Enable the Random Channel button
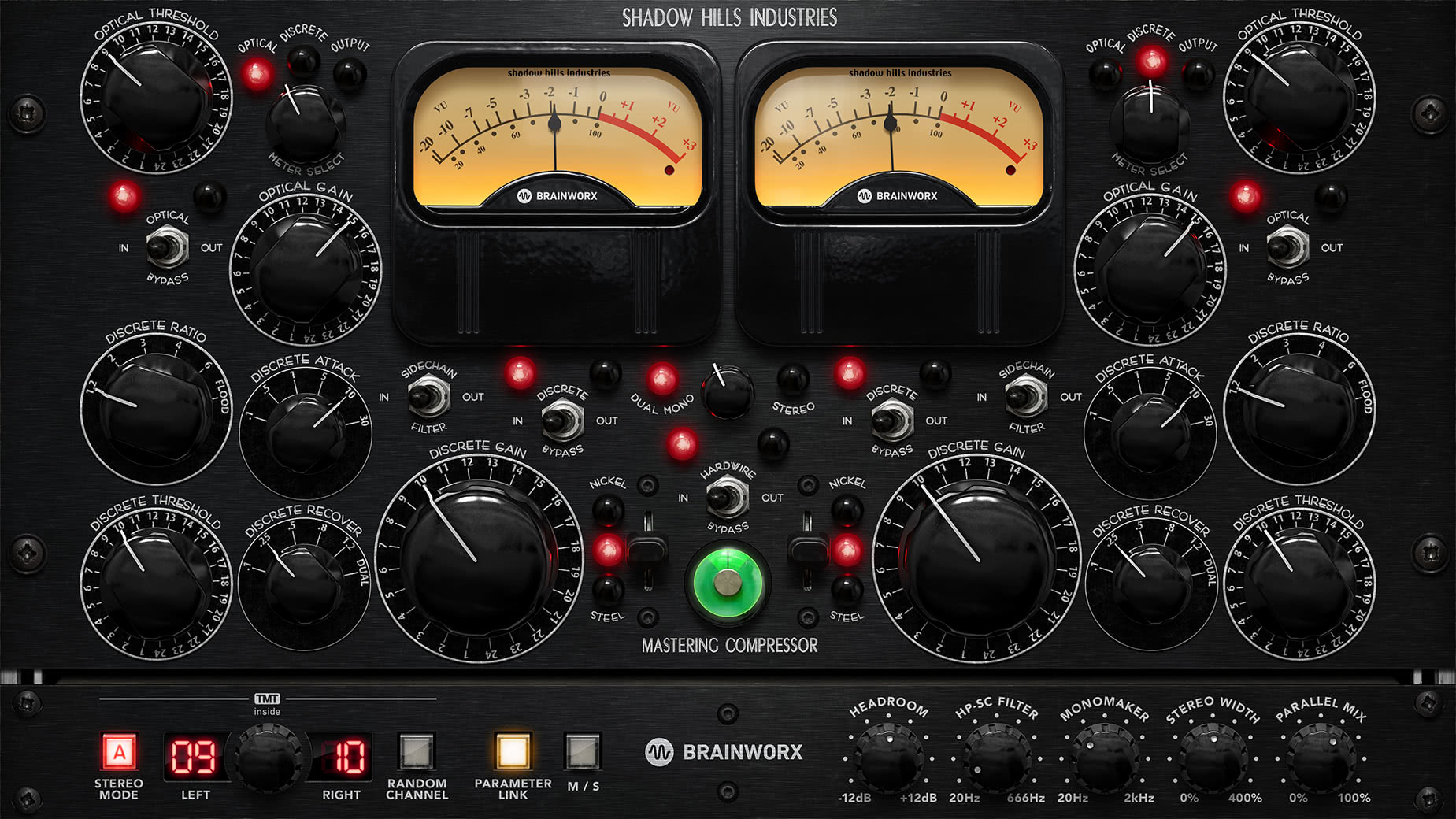Screen dimensions: 1456x819 (x=417, y=751)
